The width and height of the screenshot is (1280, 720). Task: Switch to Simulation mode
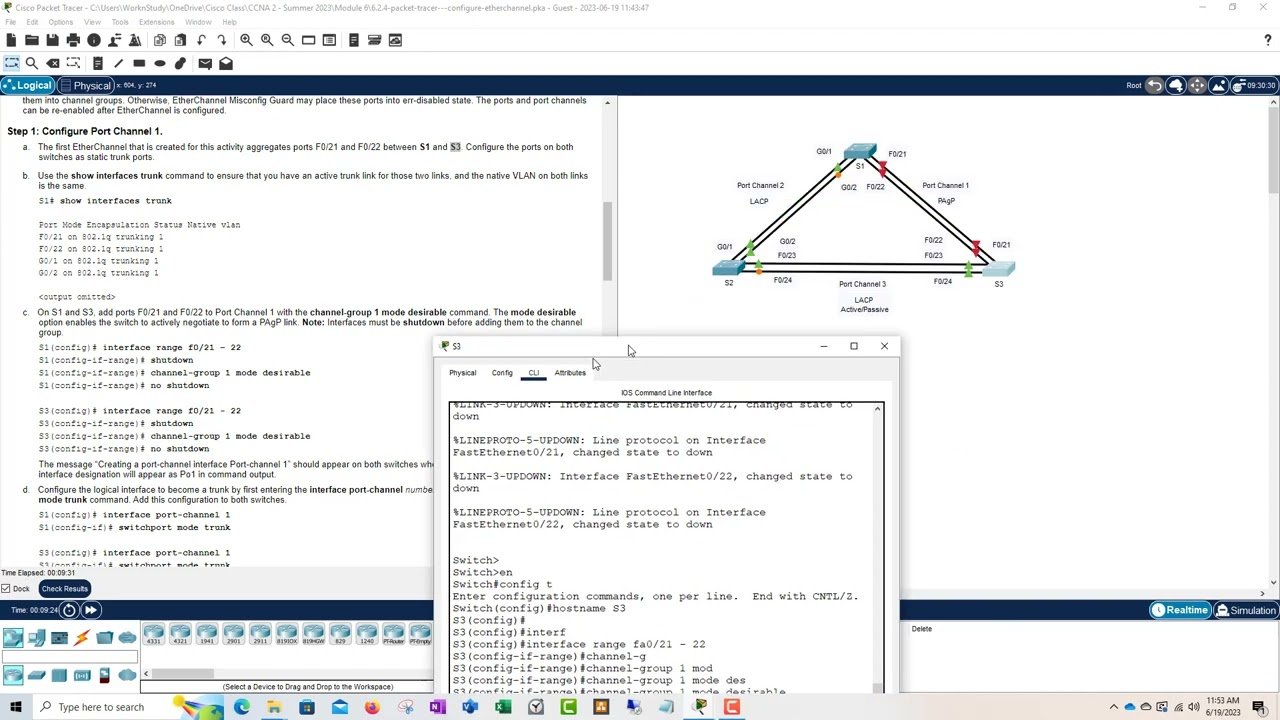[1246, 610]
